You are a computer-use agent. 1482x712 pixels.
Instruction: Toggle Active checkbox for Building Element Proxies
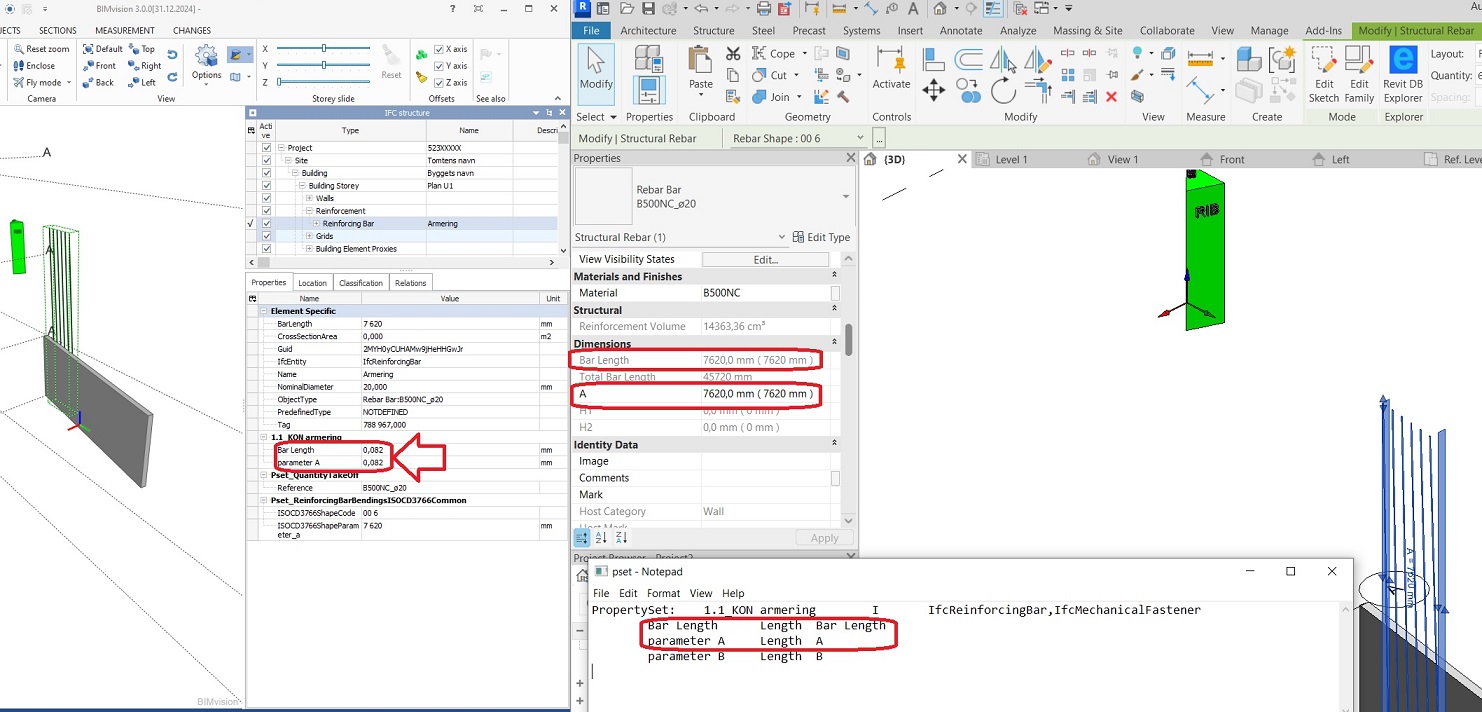266,249
